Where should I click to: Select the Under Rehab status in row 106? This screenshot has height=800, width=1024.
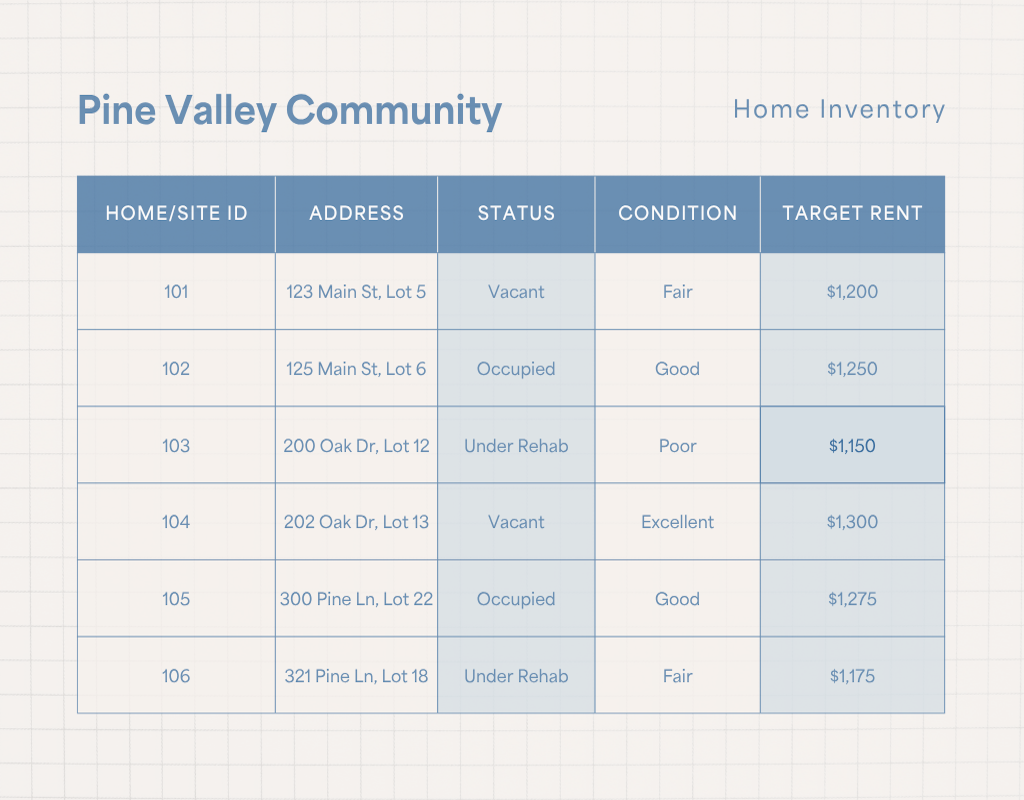tap(516, 676)
